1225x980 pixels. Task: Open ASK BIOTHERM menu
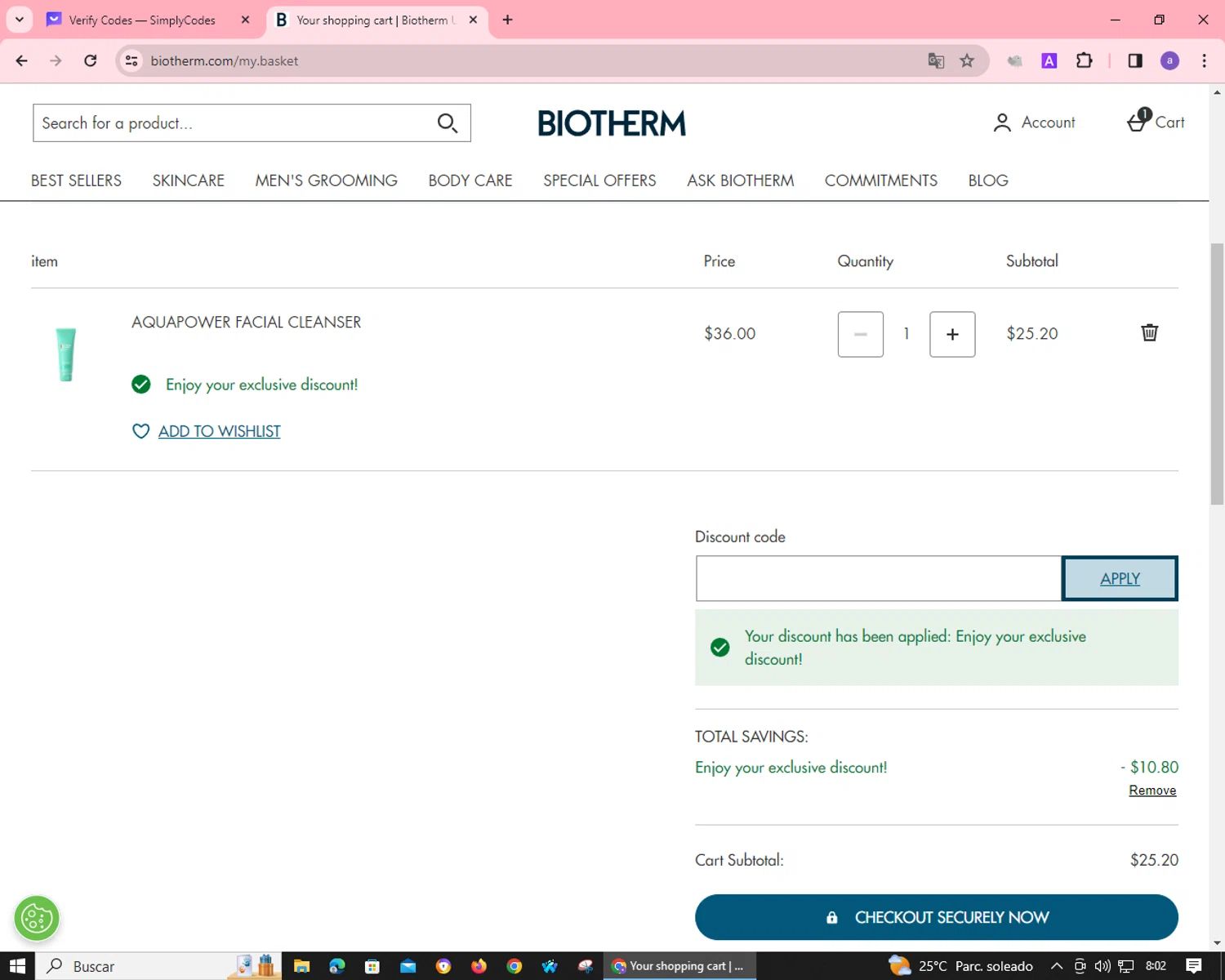click(x=740, y=180)
